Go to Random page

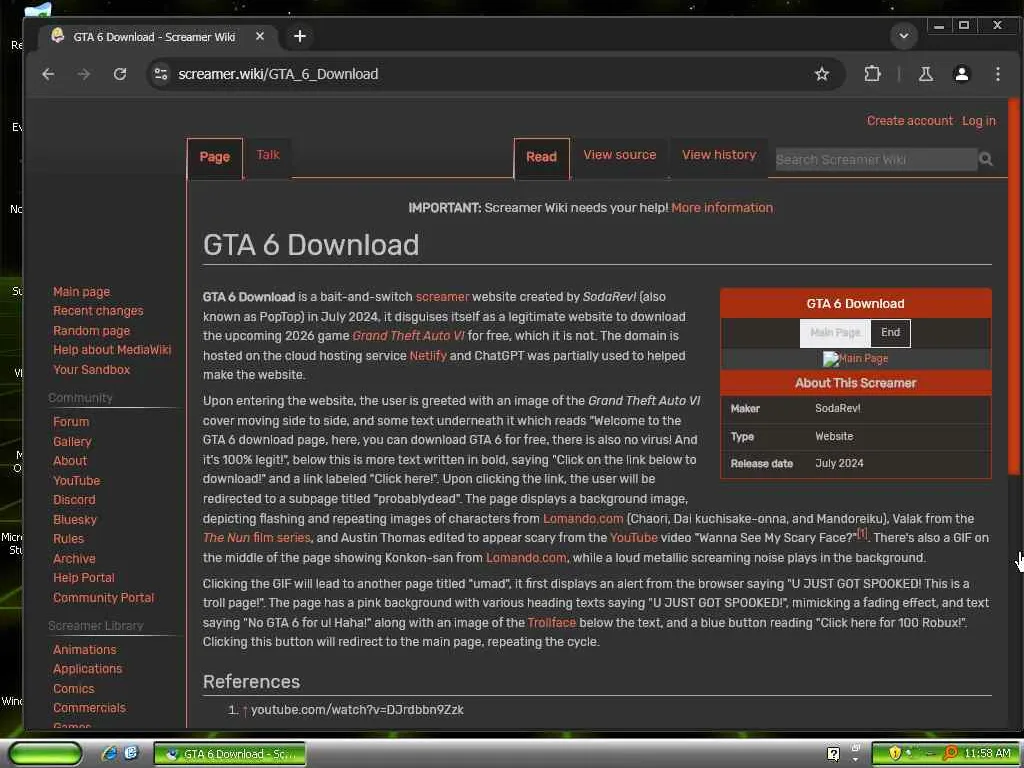(91, 330)
